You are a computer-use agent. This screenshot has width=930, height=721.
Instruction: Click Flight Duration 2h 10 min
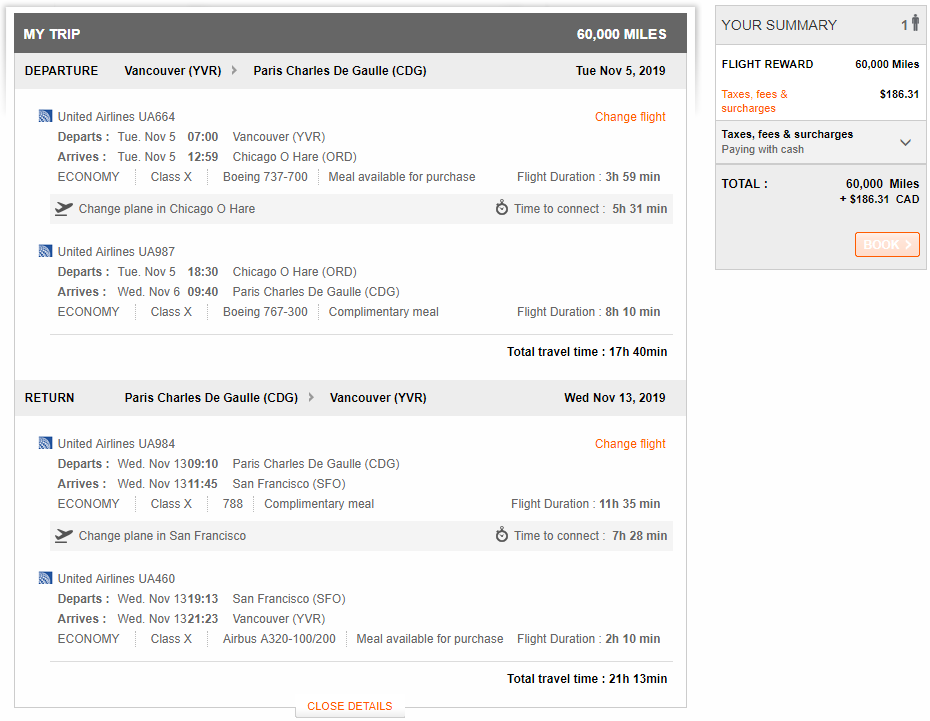(588, 639)
